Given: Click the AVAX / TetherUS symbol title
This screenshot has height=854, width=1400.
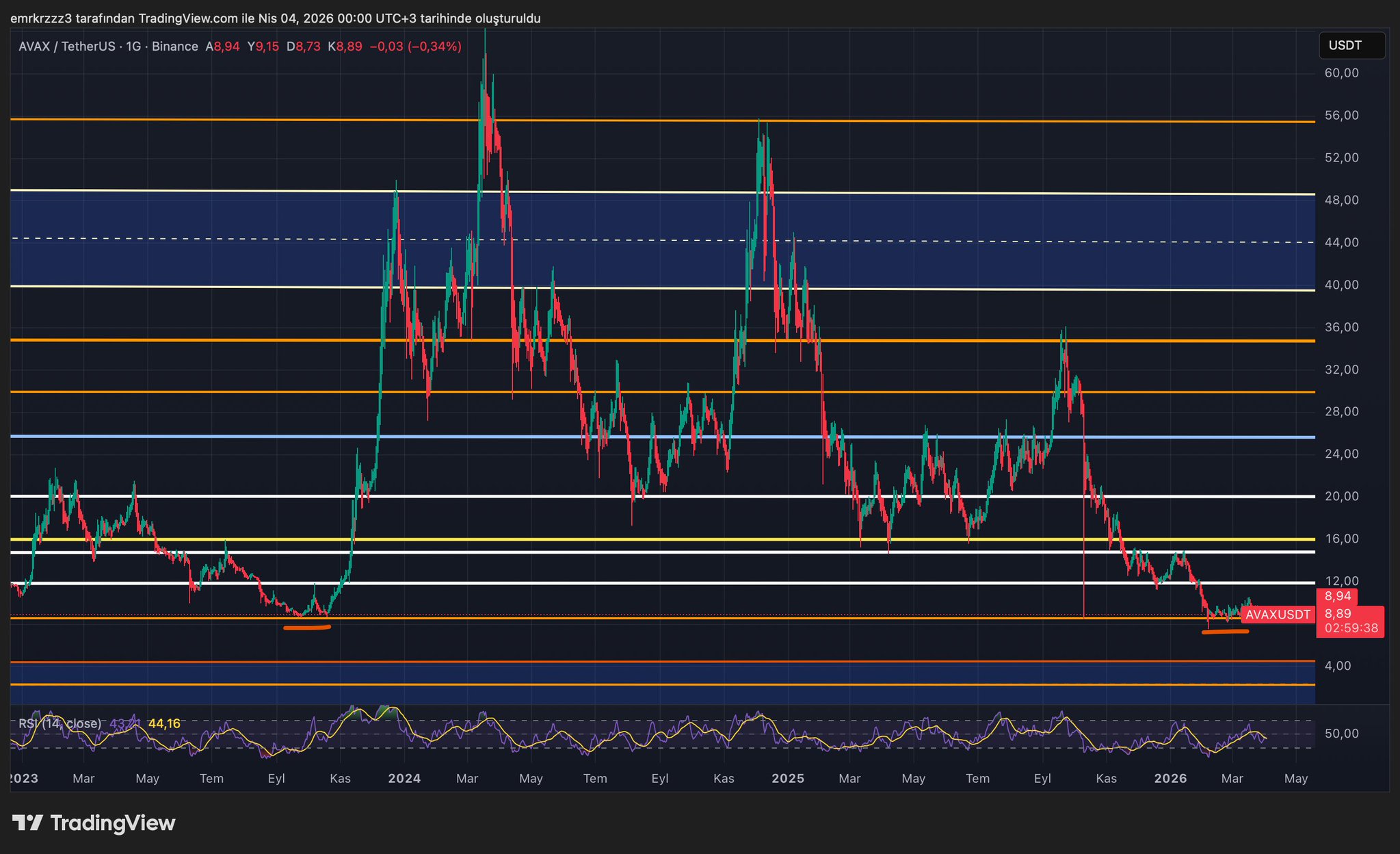Looking at the screenshot, I should (x=67, y=47).
